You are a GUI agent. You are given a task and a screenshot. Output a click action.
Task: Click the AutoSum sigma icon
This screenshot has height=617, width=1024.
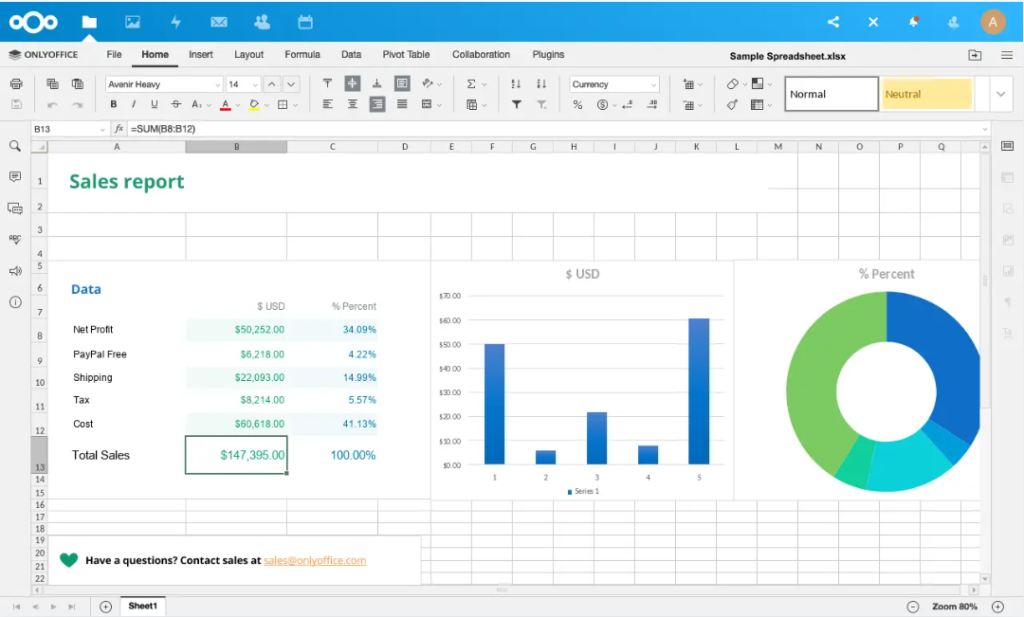point(472,84)
